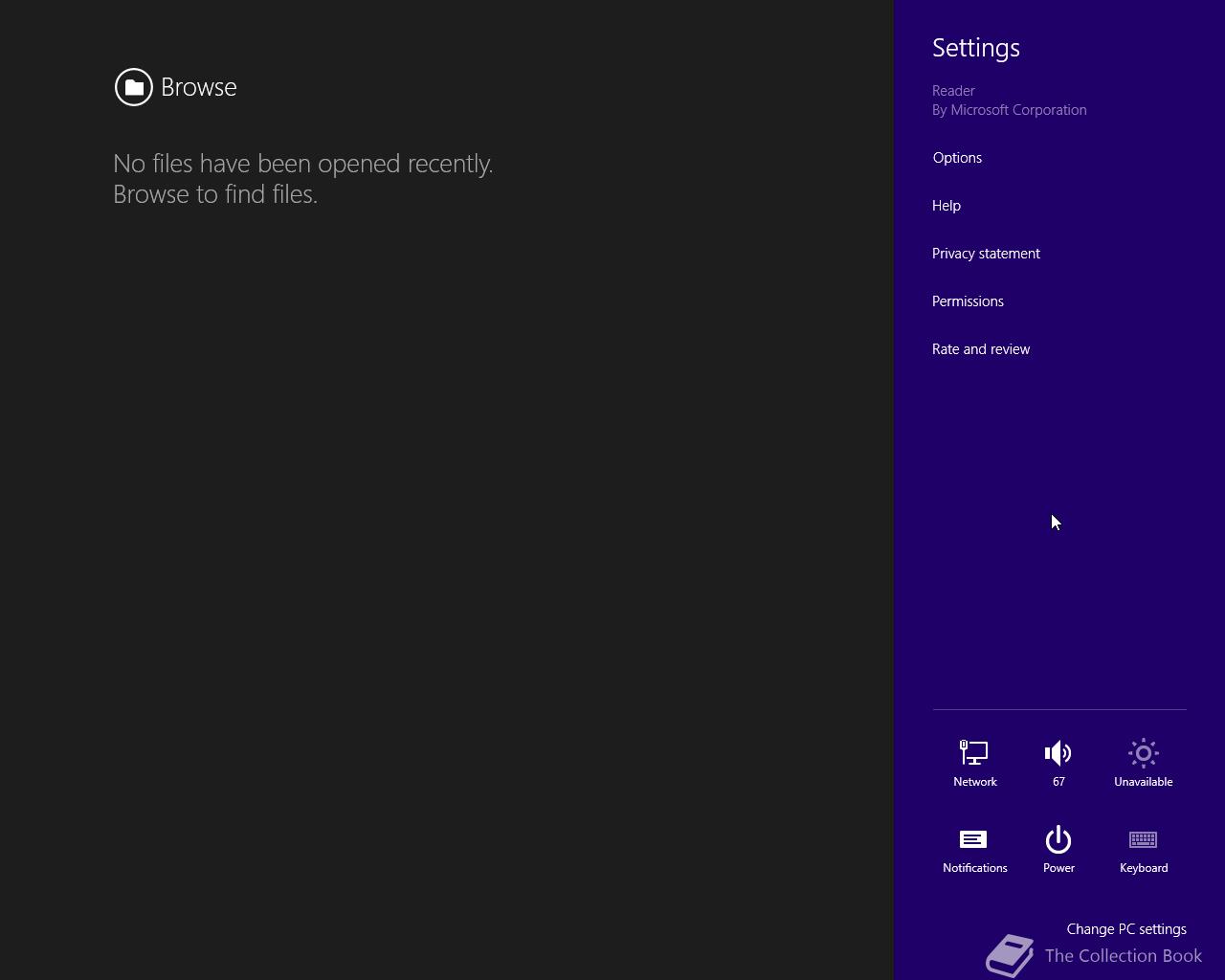This screenshot has width=1225, height=980.
Task: Click the Keyboard icon
Action: click(x=1143, y=839)
